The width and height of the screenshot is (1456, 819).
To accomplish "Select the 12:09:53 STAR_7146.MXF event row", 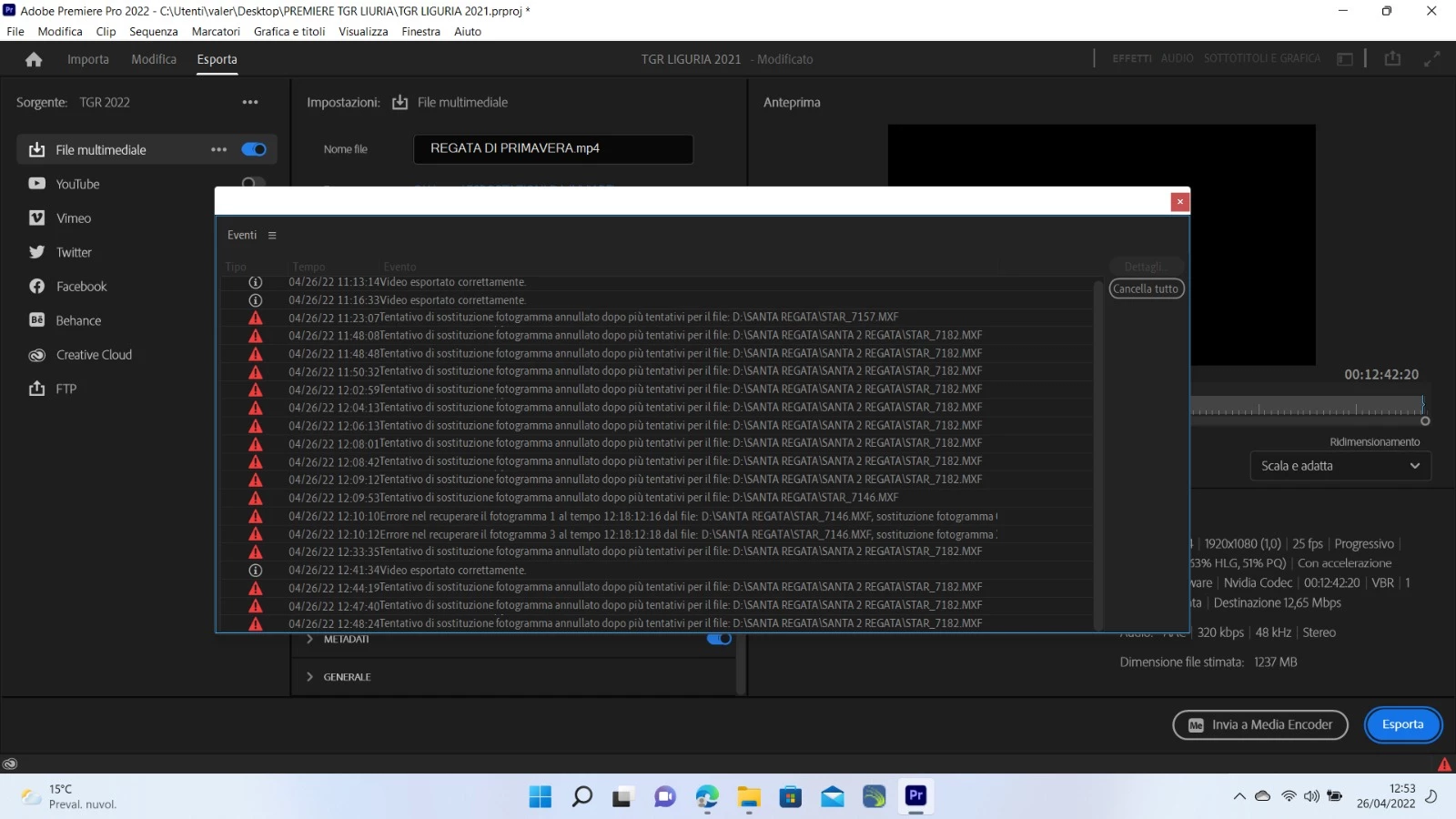I will click(x=656, y=498).
